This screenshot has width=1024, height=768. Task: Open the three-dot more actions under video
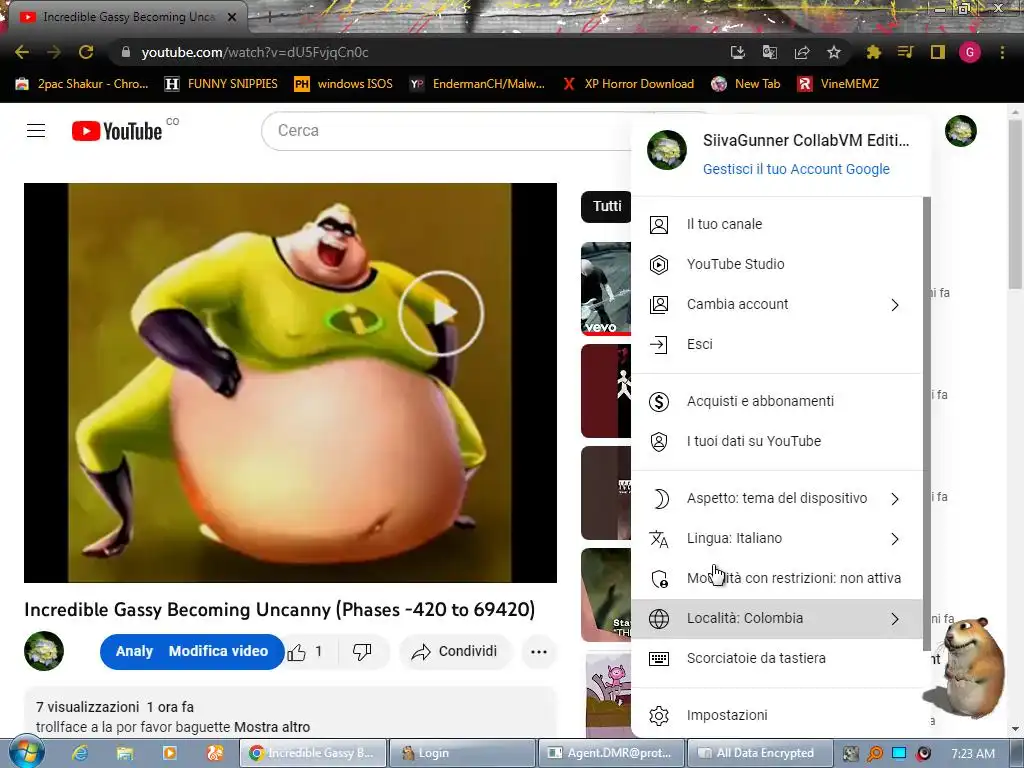[539, 652]
